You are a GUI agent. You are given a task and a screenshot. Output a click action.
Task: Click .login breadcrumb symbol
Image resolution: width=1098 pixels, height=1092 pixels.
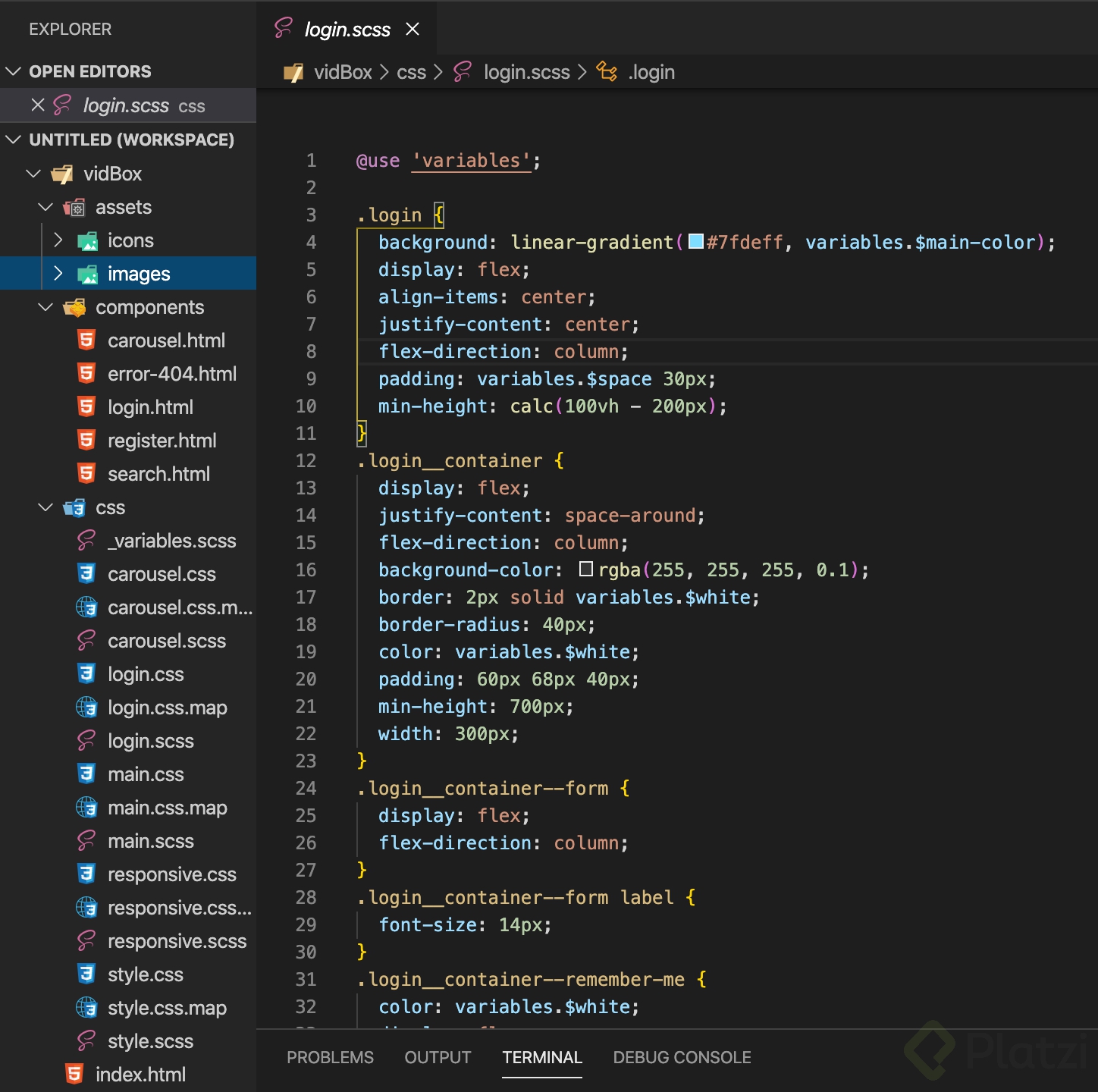(651, 72)
